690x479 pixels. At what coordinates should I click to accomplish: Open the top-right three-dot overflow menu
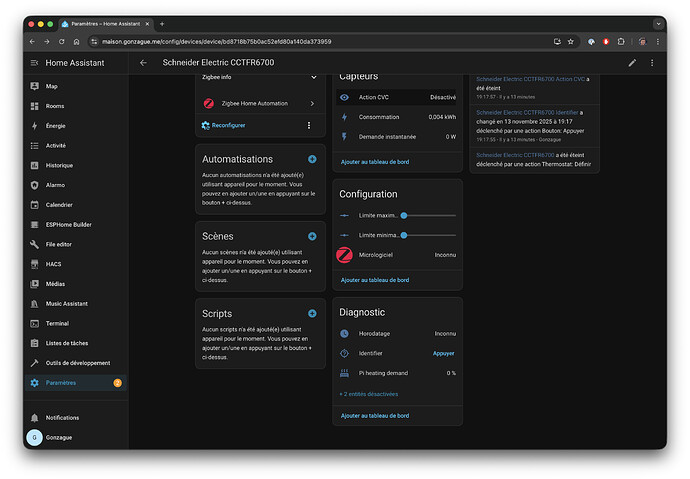click(x=652, y=62)
